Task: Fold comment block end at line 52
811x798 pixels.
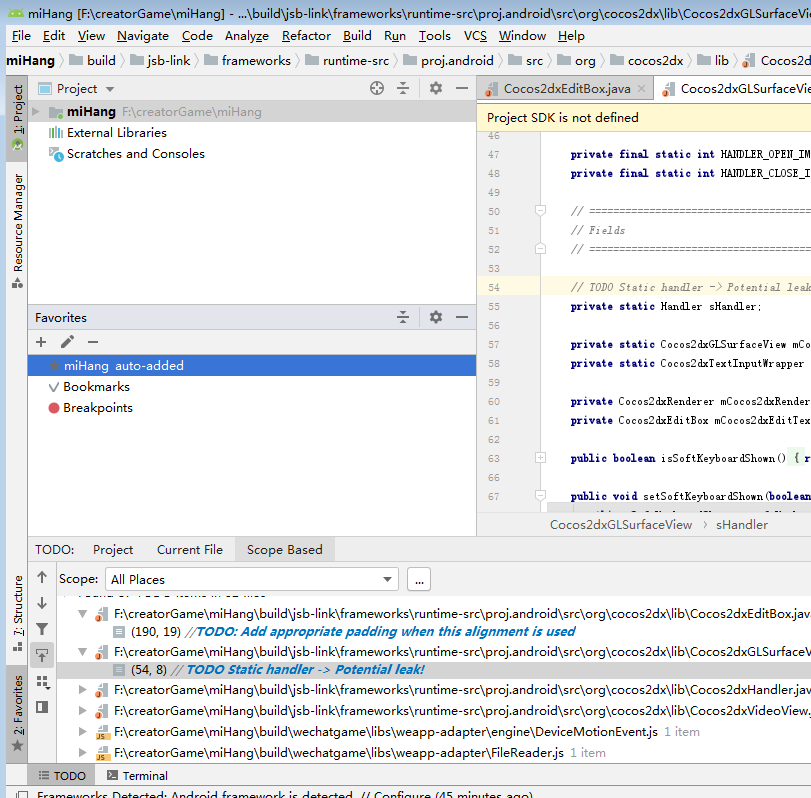Action: [x=540, y=249]
